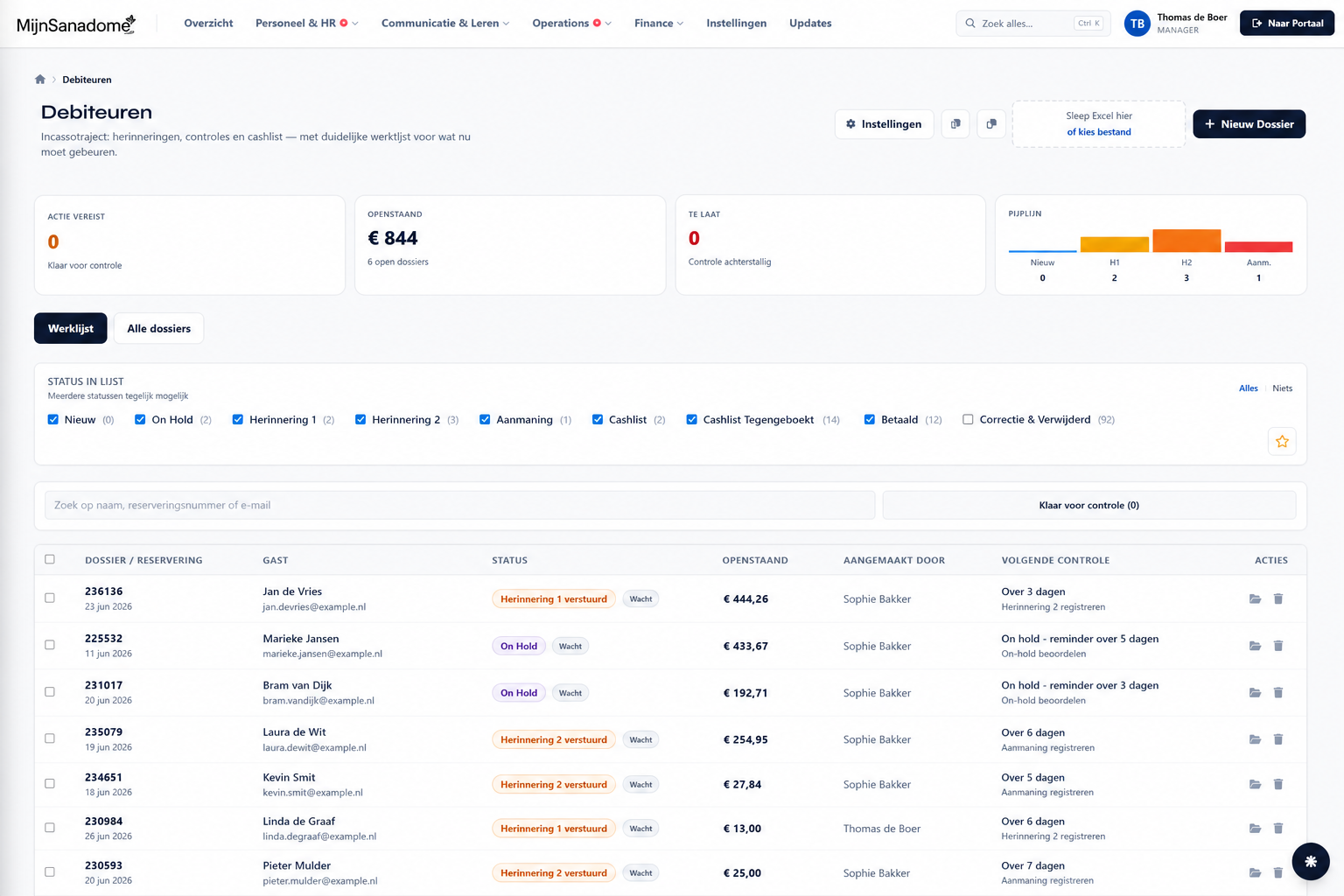Expand the Personeel & HR menu

pyautogui.click(x=307, y=24)
